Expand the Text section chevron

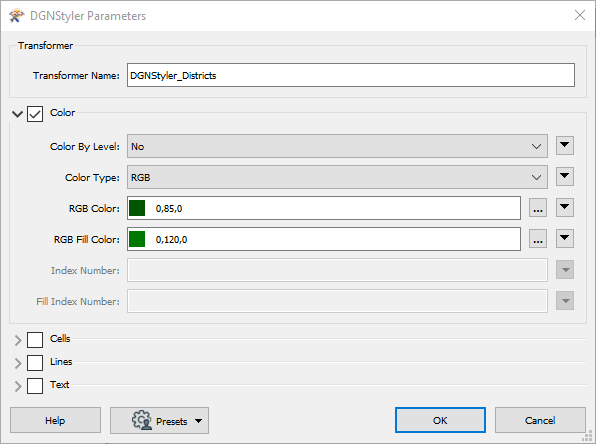point(18,386)
